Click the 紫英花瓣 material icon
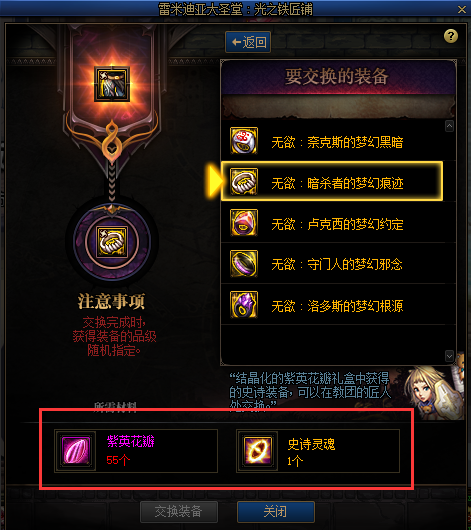The width and height of the screenshot is (471, 530). tap(75, 451)
